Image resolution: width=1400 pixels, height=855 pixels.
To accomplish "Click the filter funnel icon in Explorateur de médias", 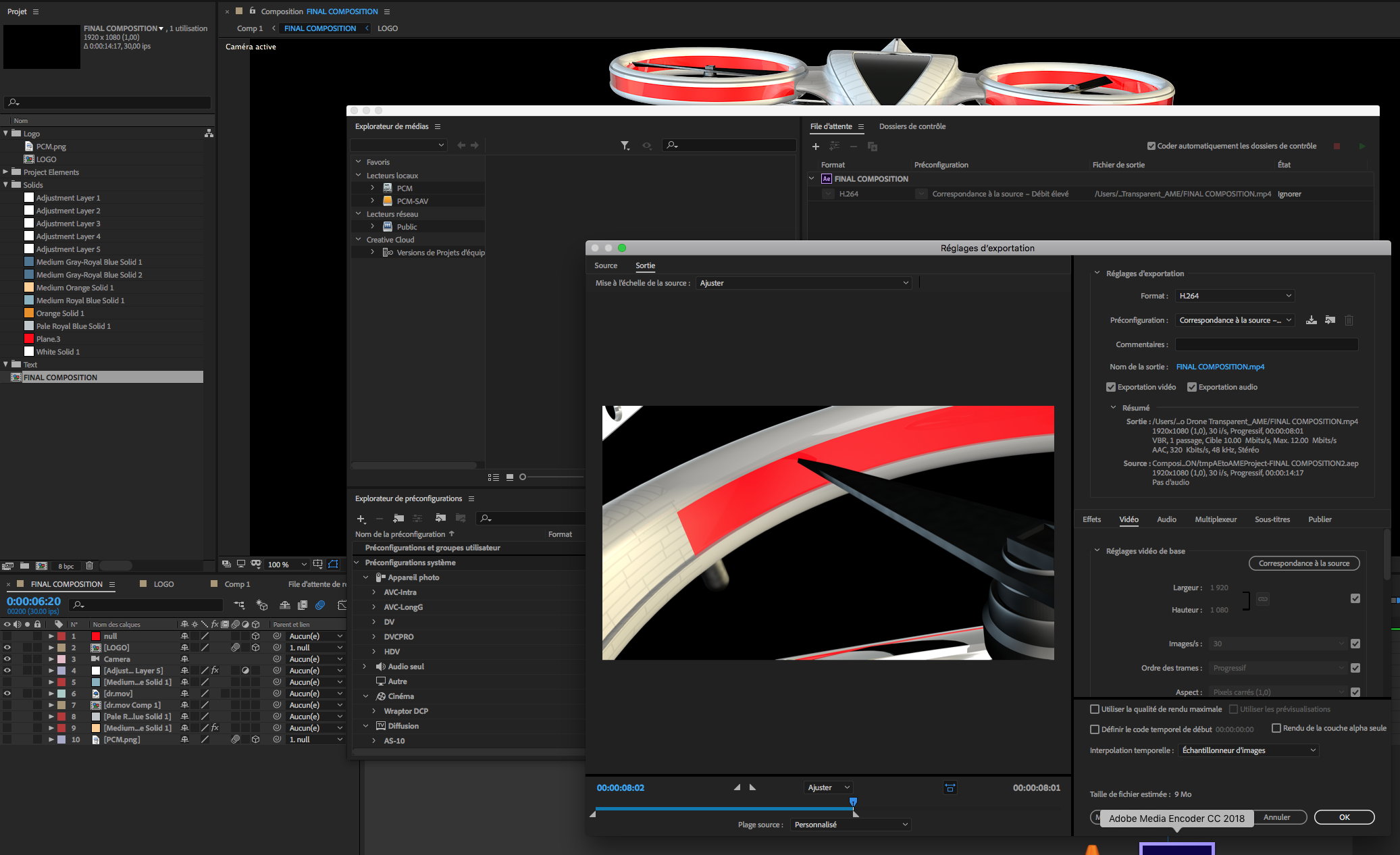I will [x=625, y=145].
